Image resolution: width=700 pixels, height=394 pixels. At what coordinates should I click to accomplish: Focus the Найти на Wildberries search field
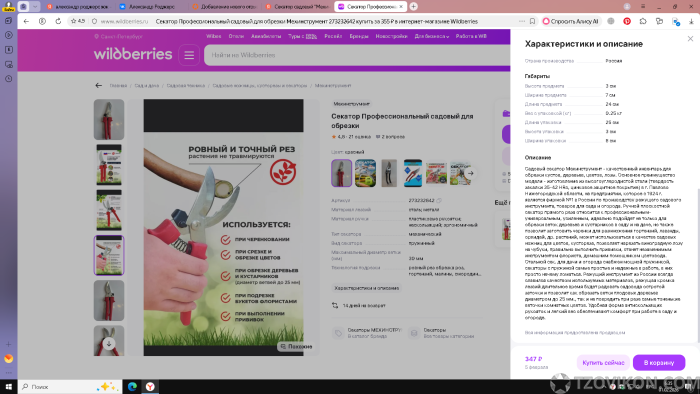point(357,55)
